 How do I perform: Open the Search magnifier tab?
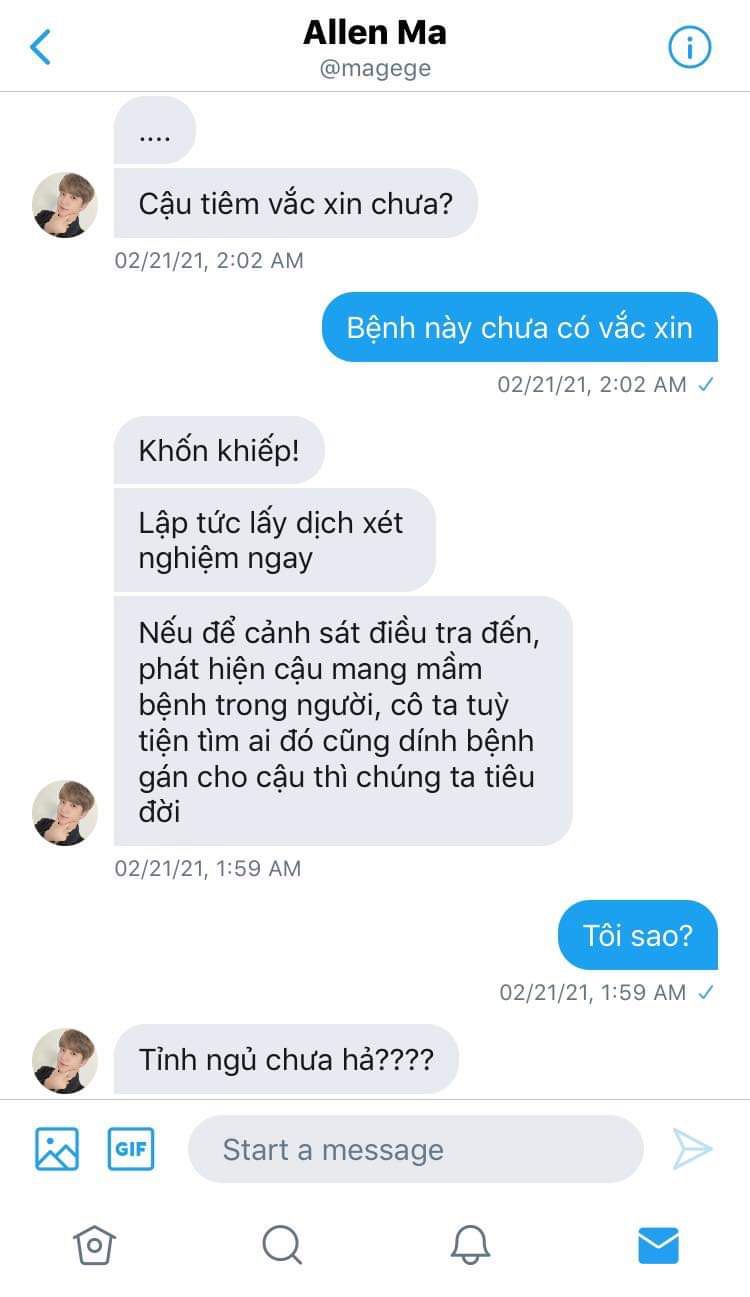tap(282, 1245)
